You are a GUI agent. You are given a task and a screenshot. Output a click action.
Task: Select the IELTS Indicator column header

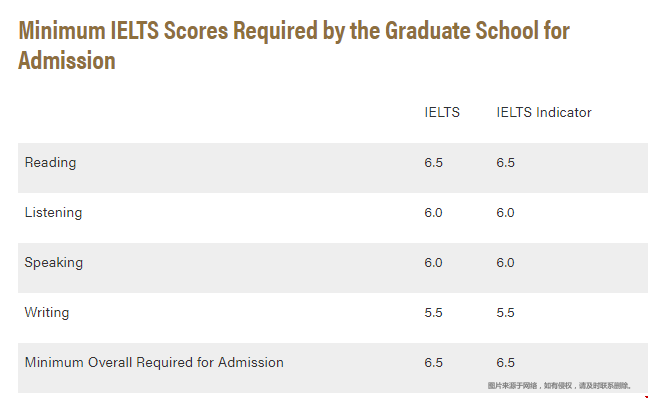544,112
